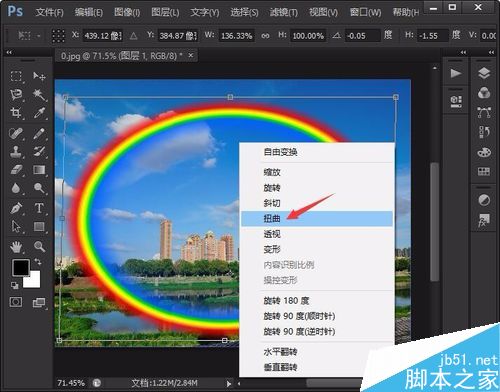
Task: Open the status bar info arrow menu
Action: coord(229,383)
